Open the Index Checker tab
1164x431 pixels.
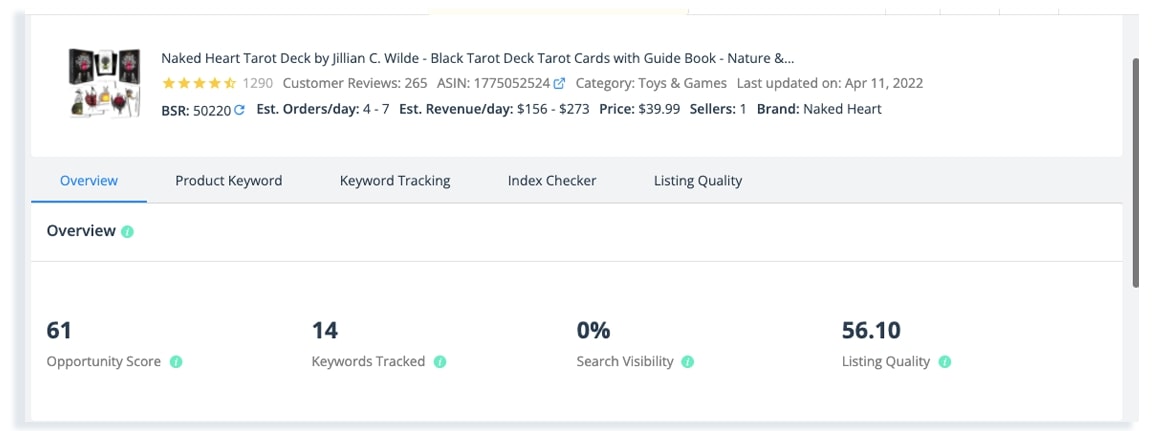point(552,180)
